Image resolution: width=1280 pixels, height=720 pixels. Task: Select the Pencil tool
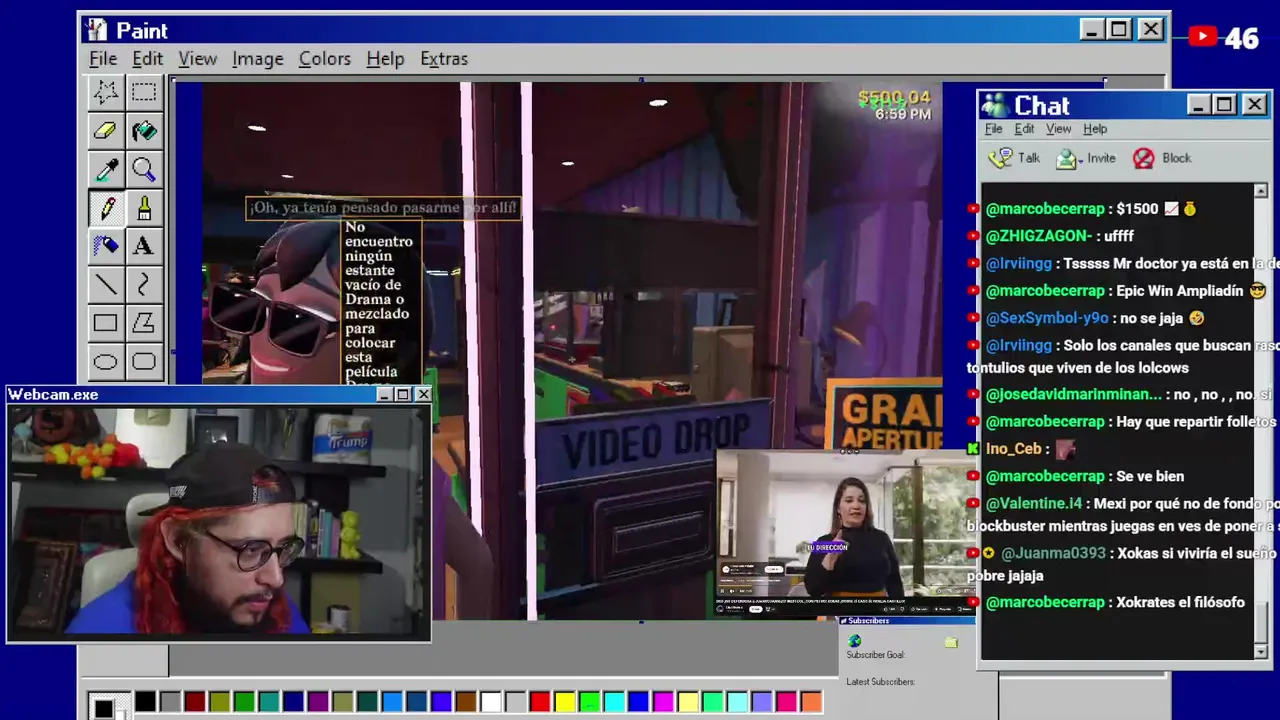[105, 208]
